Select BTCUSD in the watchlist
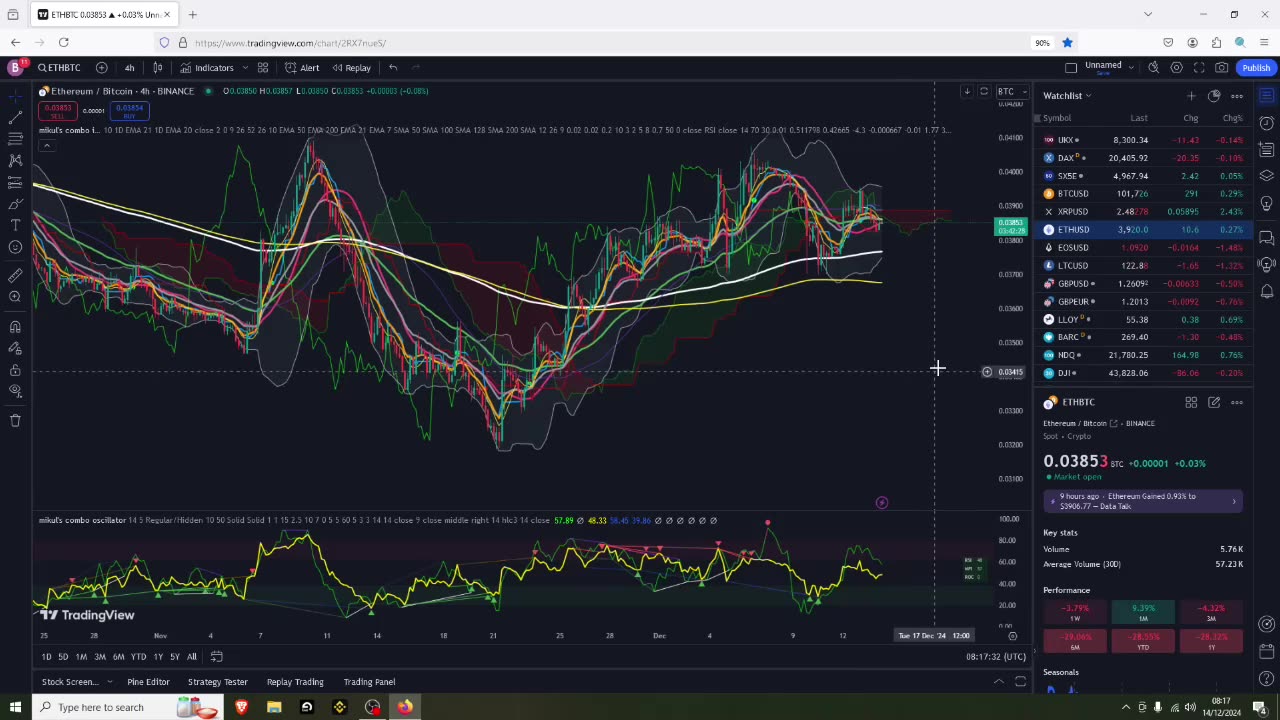The width and height of the screenshot is (1280, 720). click(1144, 194)
